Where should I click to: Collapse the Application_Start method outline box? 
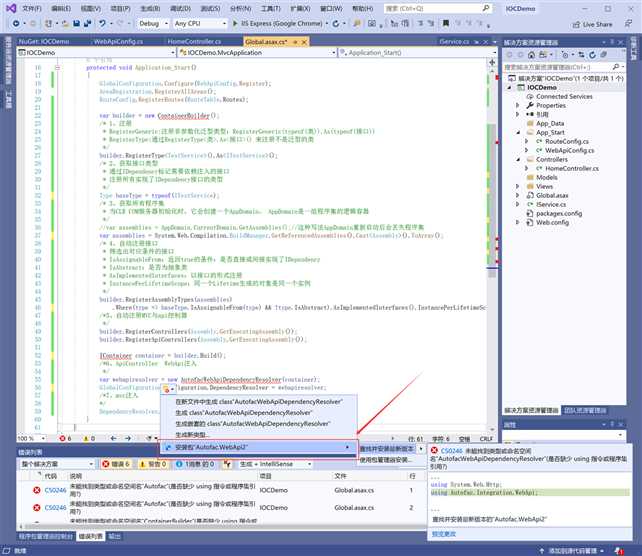[57, 68]
